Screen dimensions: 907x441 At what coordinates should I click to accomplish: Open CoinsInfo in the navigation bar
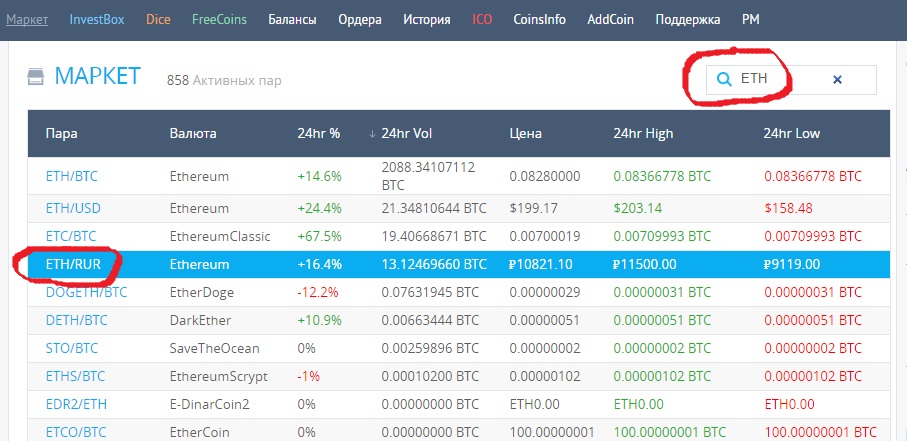pos(540,20)
